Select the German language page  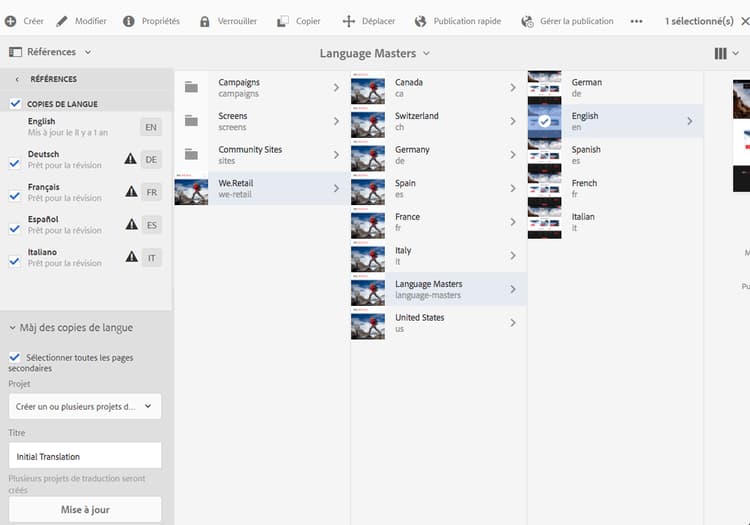[615, 88]
